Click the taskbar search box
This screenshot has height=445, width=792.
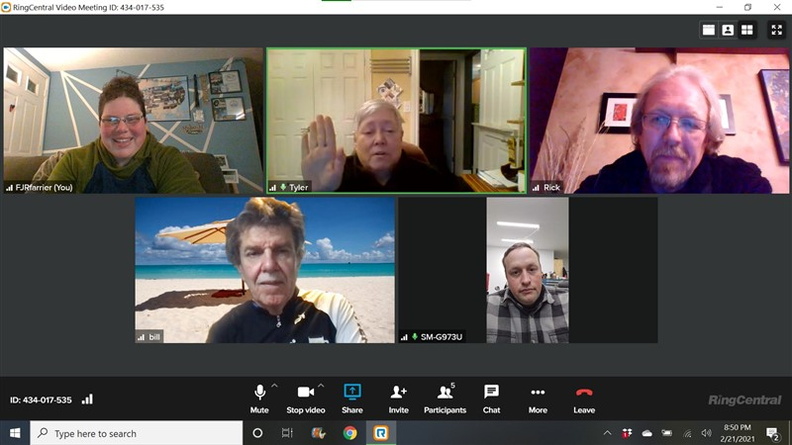click(136, 433)
